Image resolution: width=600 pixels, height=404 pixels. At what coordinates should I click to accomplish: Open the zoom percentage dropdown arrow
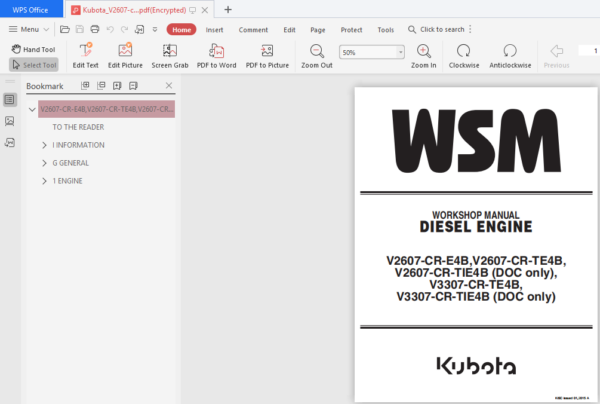(401, 52)
